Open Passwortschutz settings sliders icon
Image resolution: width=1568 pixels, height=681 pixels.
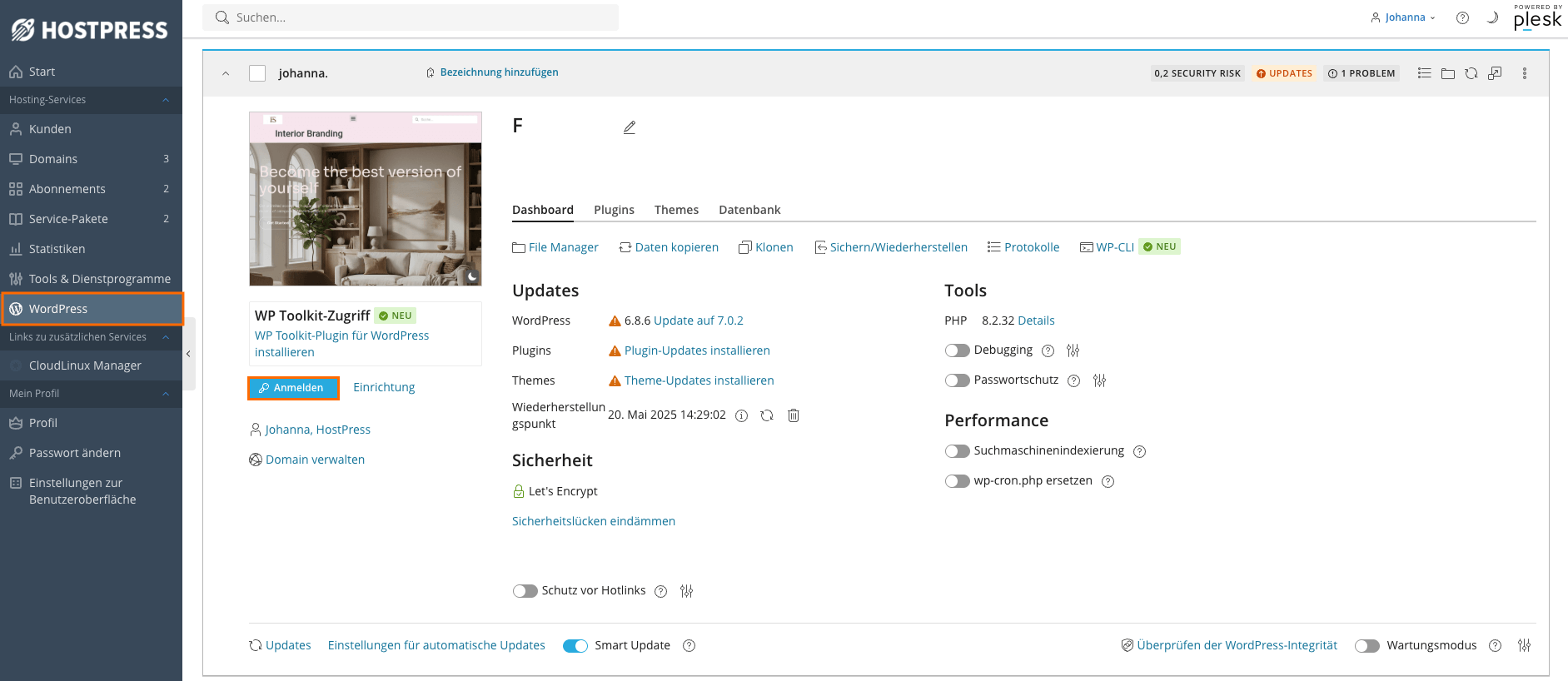[x=1099, y=380]
